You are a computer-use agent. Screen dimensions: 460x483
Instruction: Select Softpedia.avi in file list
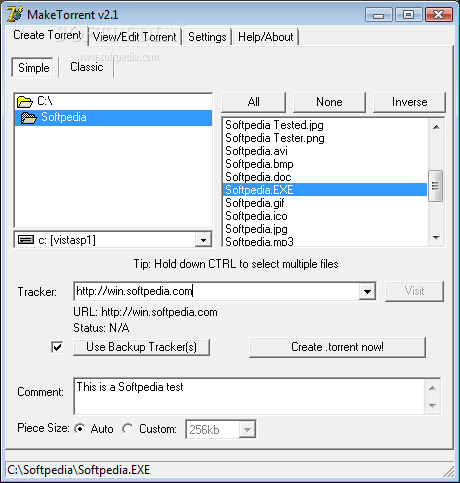[x=325, y=151]
